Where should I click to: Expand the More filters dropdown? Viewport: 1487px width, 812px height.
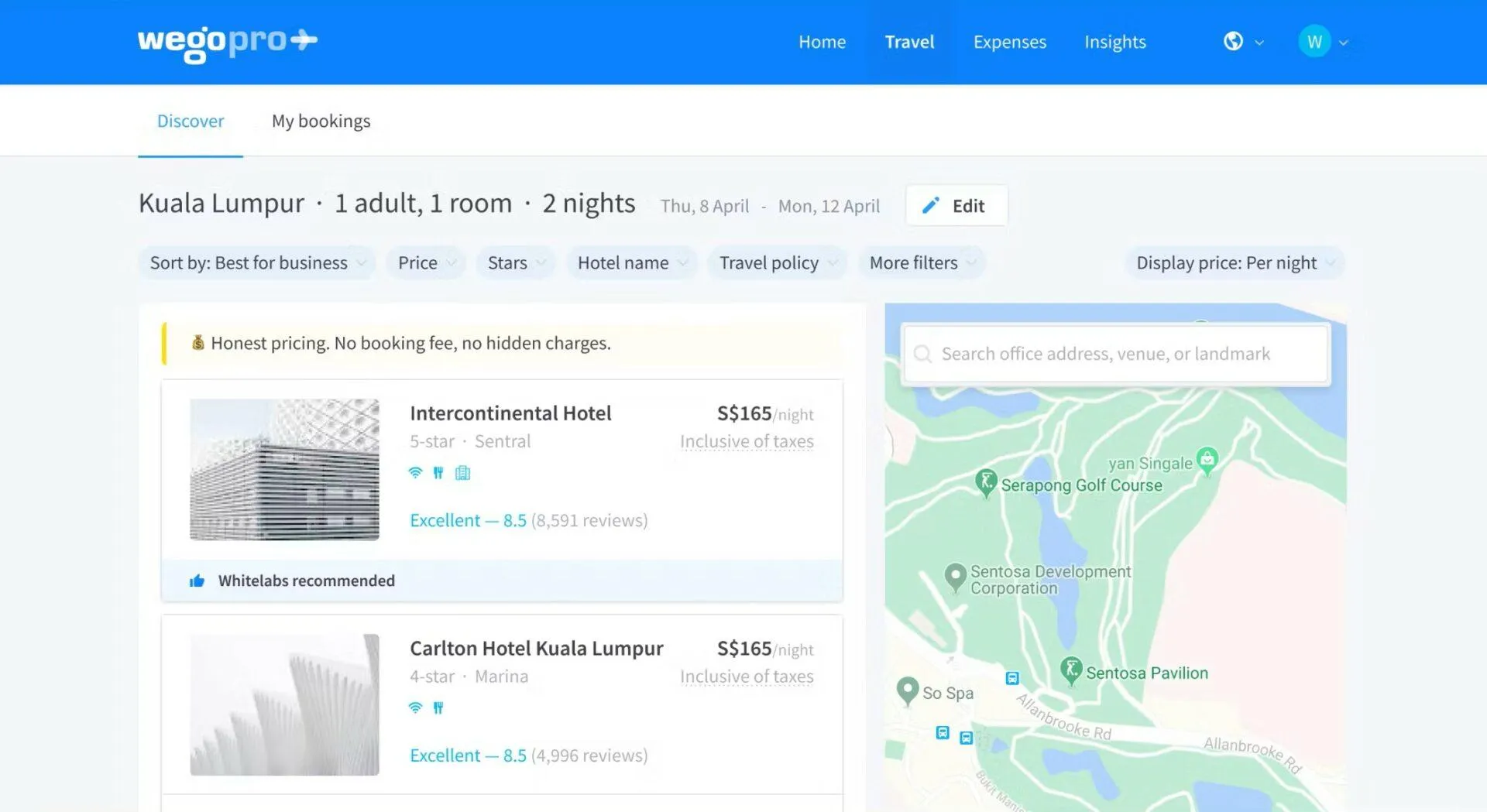click(x=922, y=262)
